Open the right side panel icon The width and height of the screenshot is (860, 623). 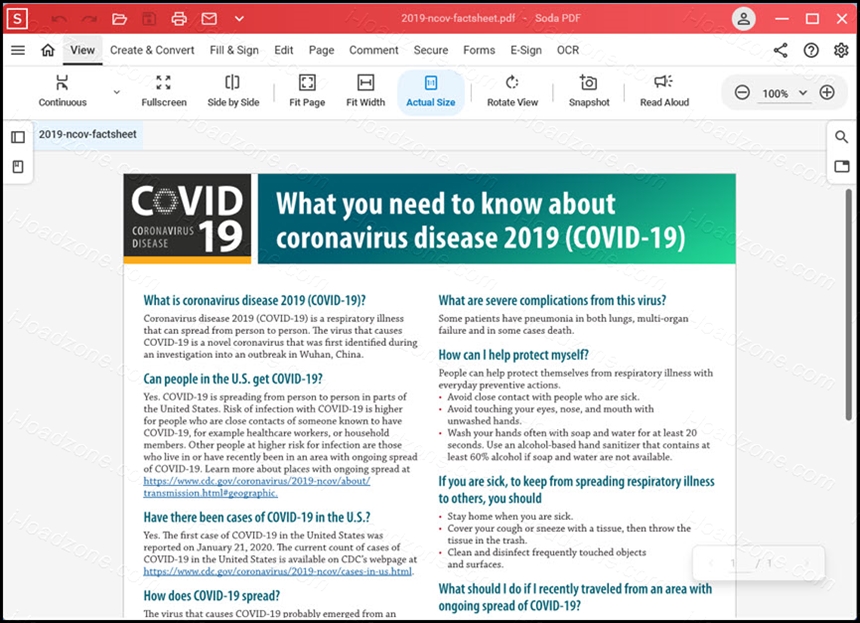point(841,166)
